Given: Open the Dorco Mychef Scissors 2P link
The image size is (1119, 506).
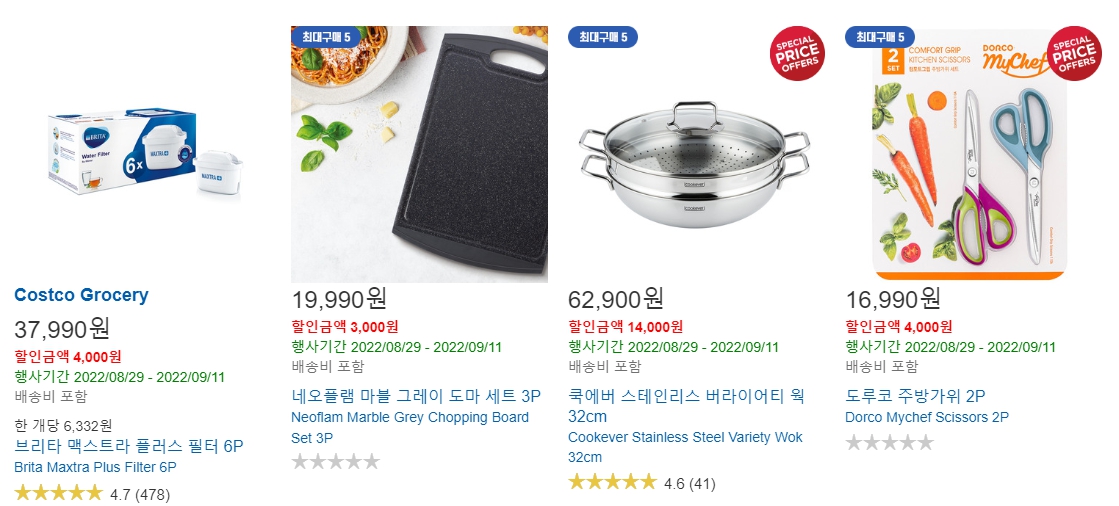Looking at the screenshot, I should [x=927, y=417].
